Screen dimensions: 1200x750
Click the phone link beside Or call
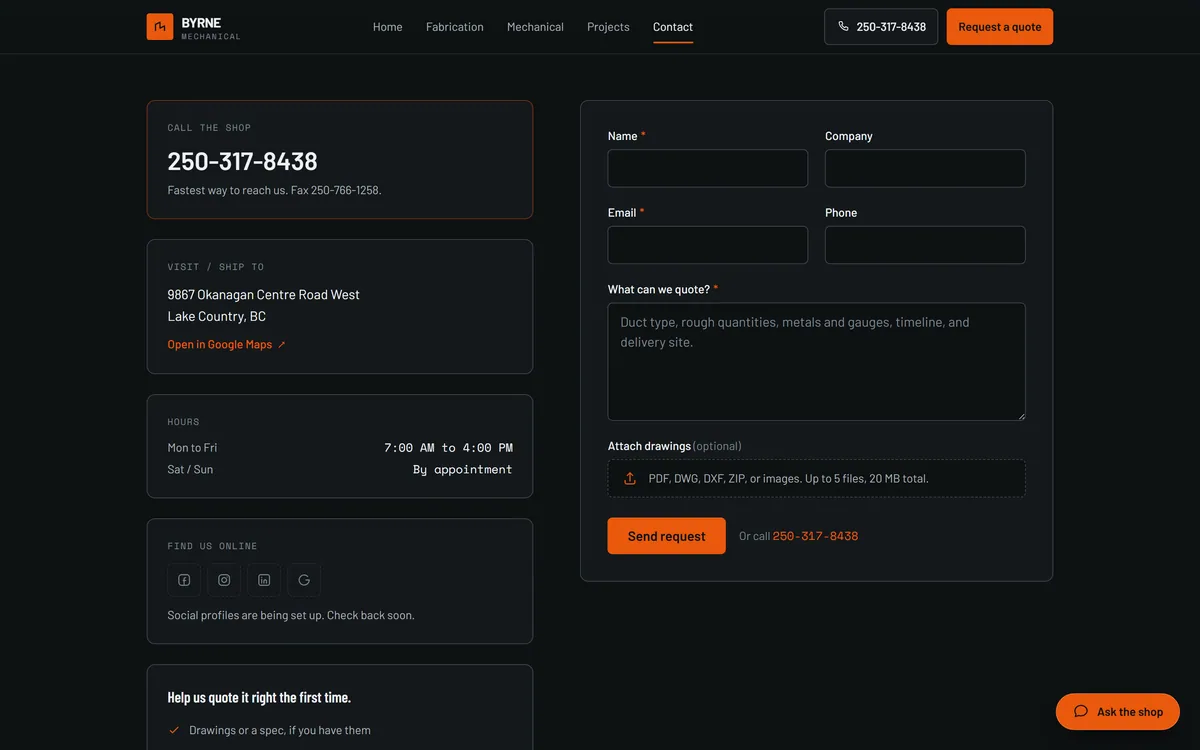pos(815,536)
